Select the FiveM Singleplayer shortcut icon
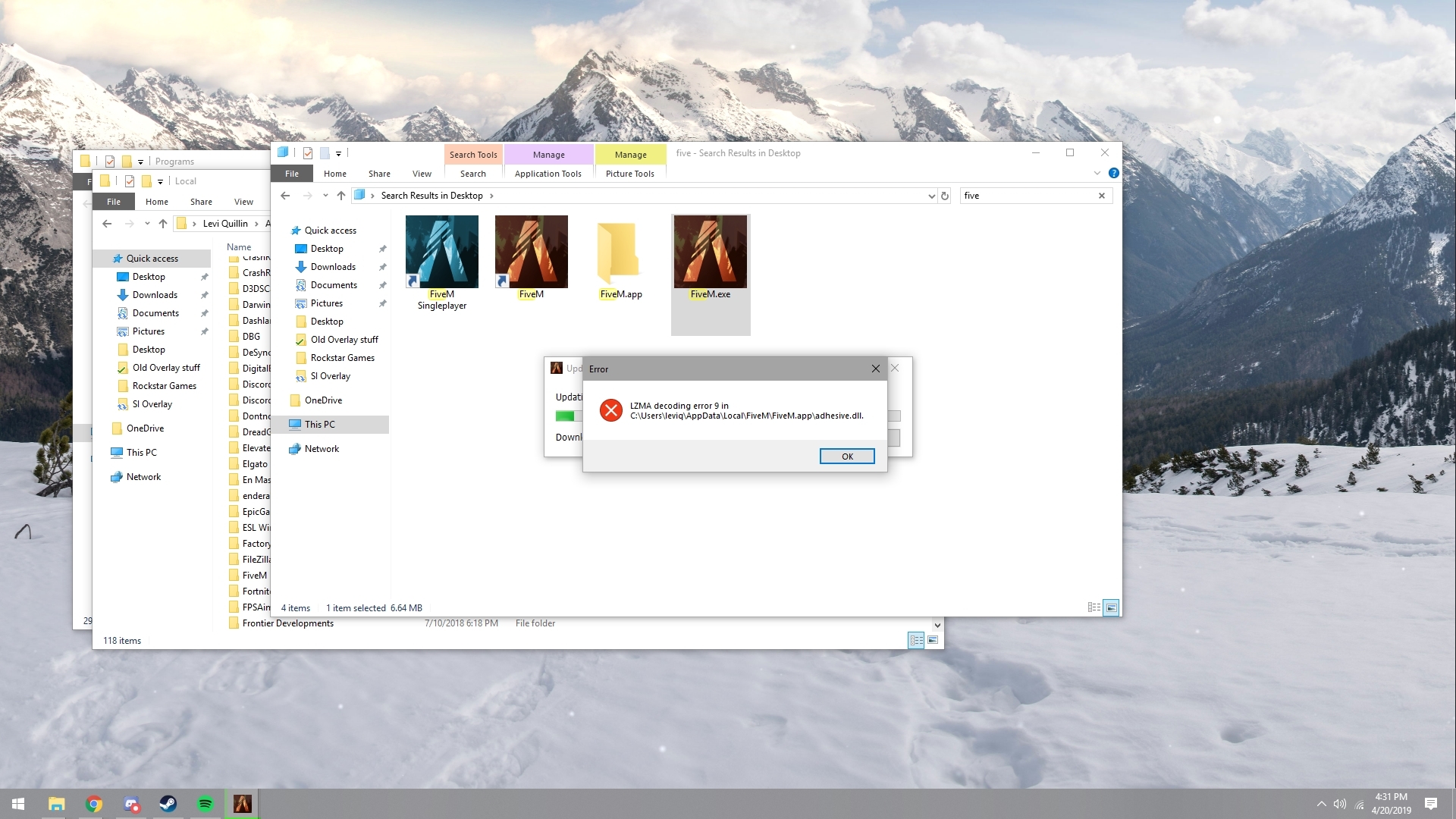 coord(441,253)
